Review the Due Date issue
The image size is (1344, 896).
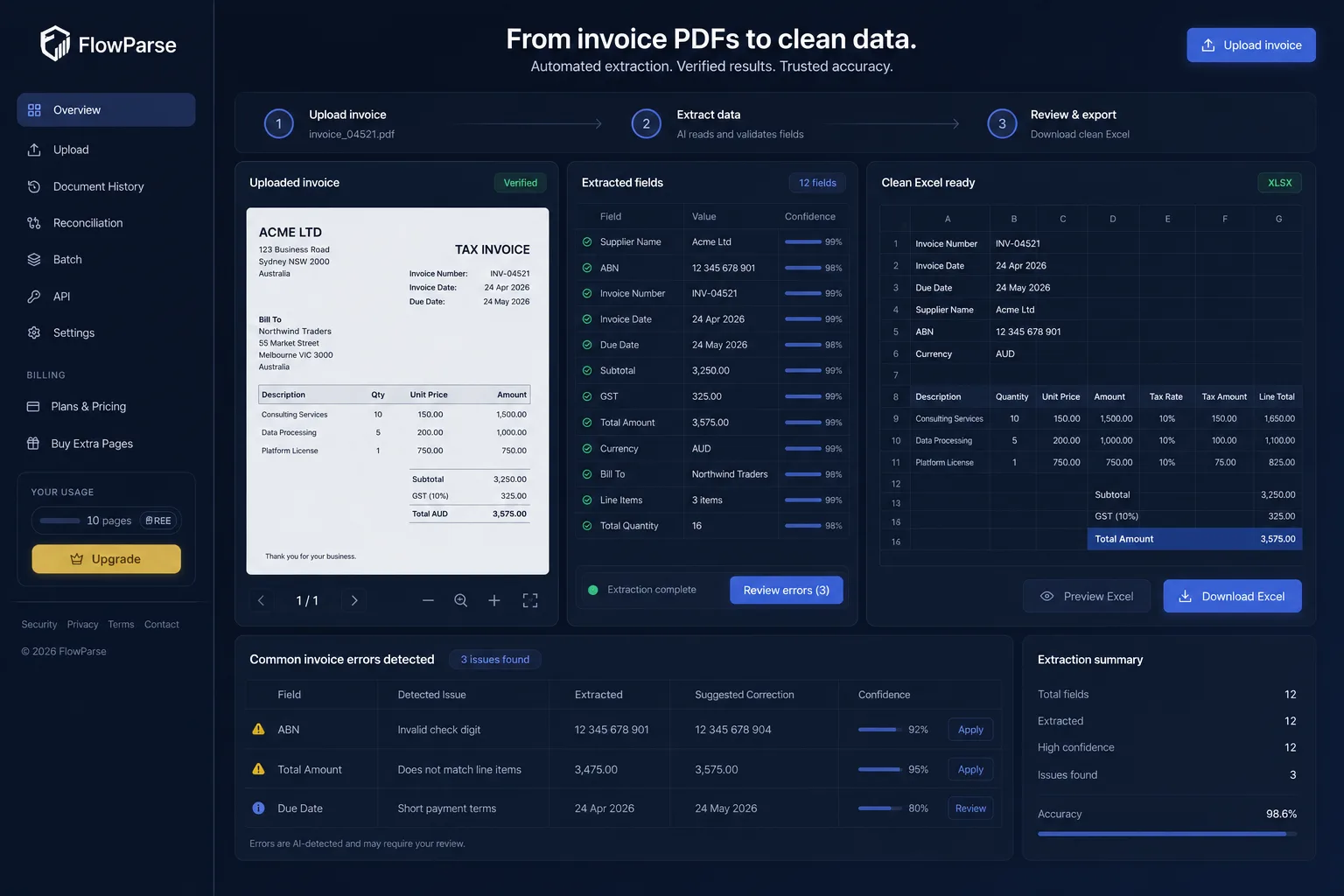(x=970, y=808)
